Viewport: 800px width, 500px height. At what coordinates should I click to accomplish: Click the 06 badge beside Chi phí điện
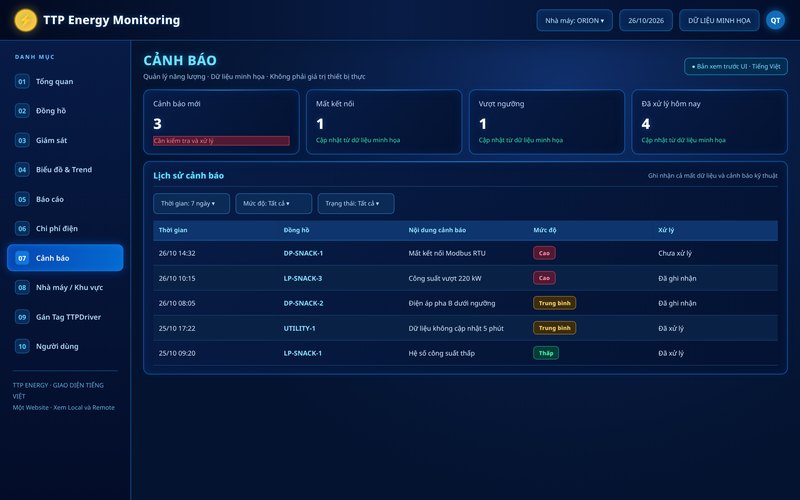point(22,229)
